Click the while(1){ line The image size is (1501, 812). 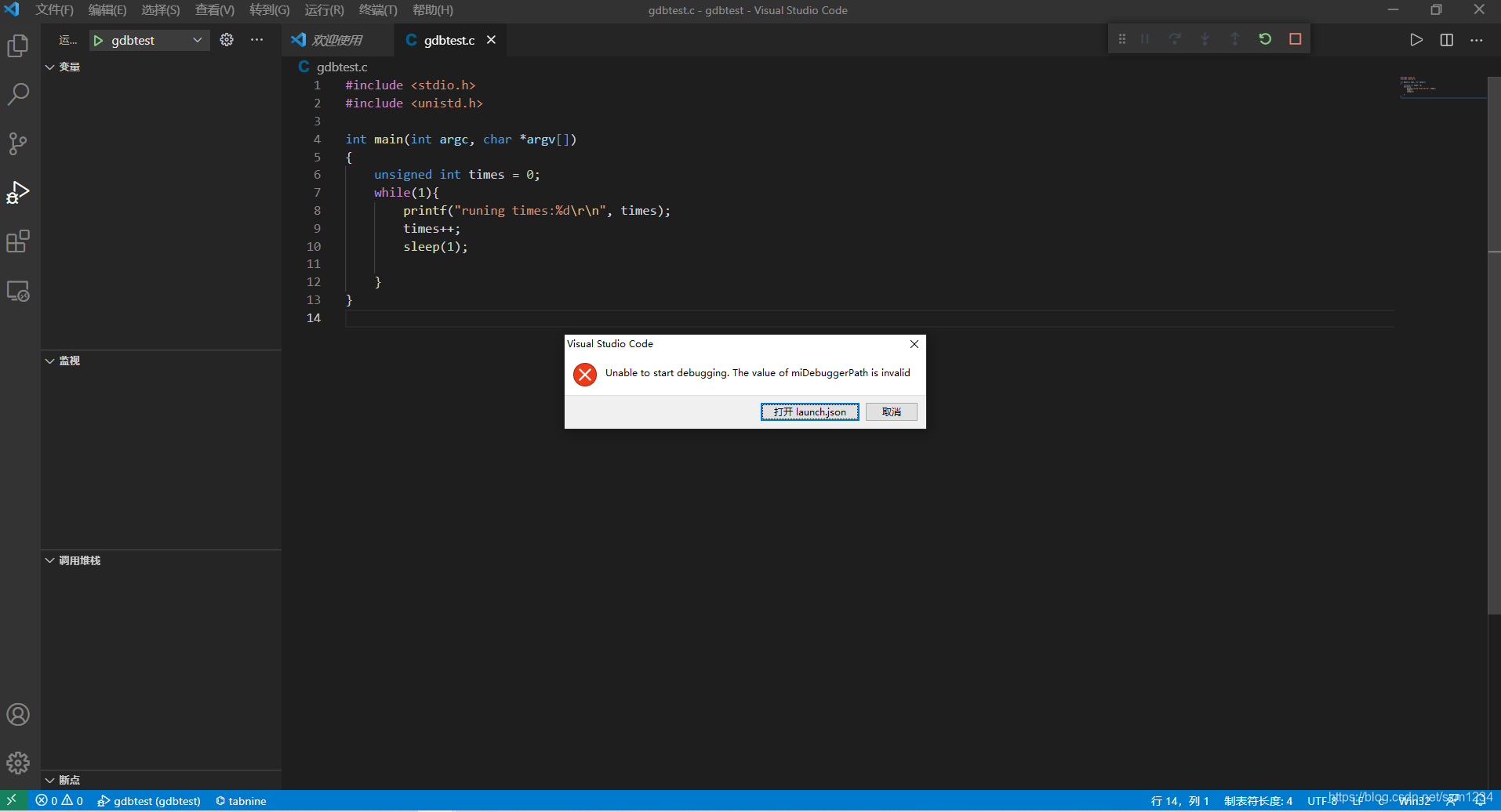[406, 193]
